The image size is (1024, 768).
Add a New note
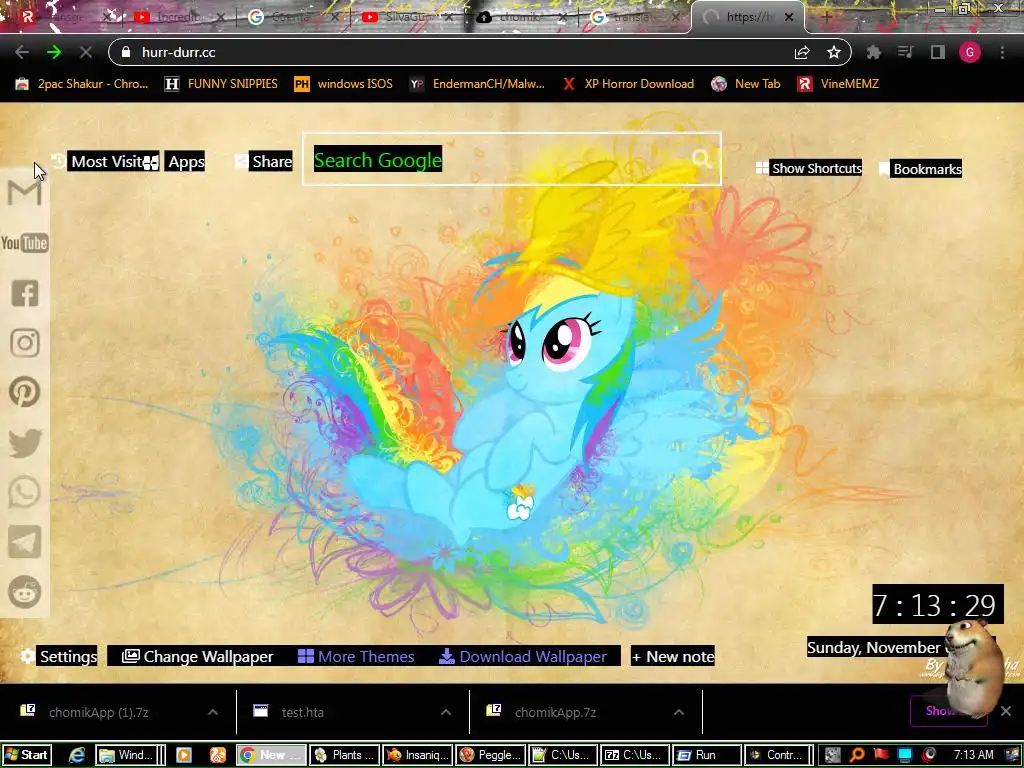[673, 656]
